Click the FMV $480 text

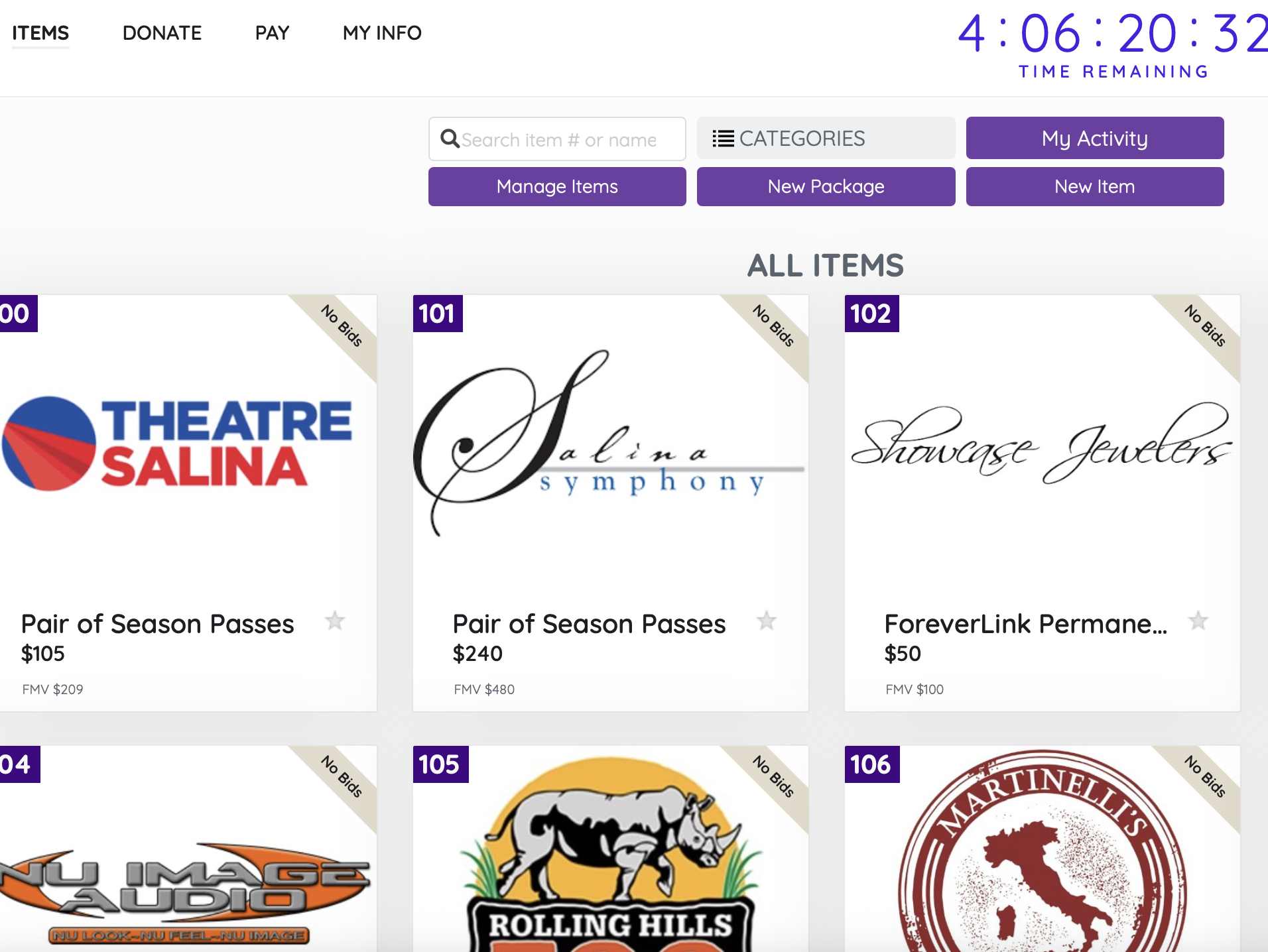tap(484, 689)
